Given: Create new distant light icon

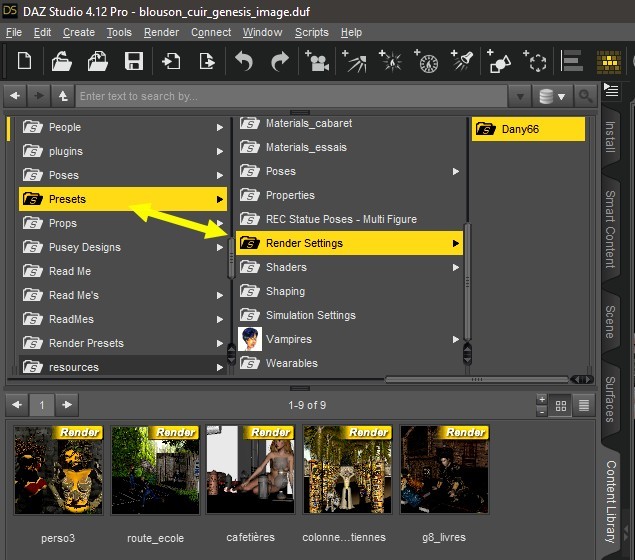Looking at the screenshot, I should point(354,62).
